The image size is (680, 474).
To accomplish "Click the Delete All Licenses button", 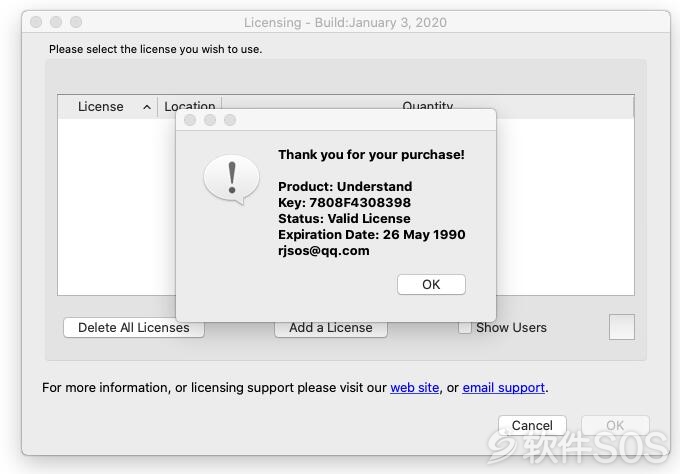I will tap(134, 327).
